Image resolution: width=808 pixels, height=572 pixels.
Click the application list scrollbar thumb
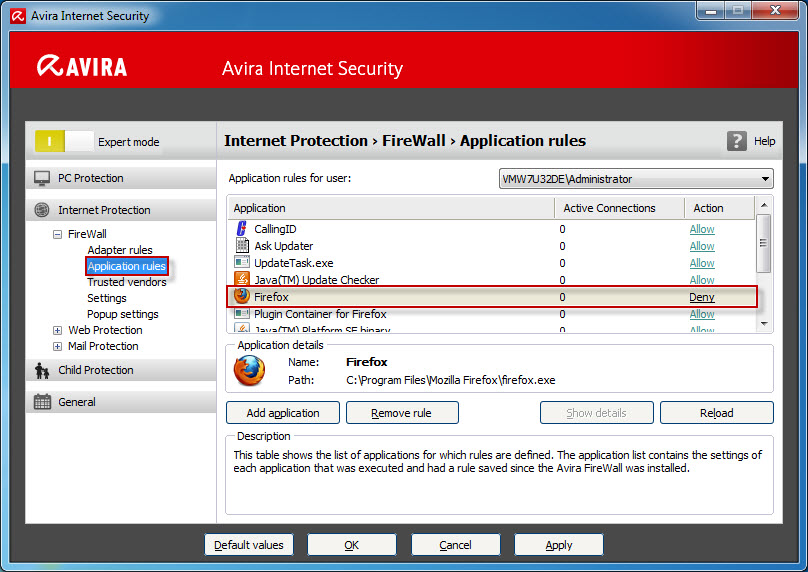click(x=764, y=243)
